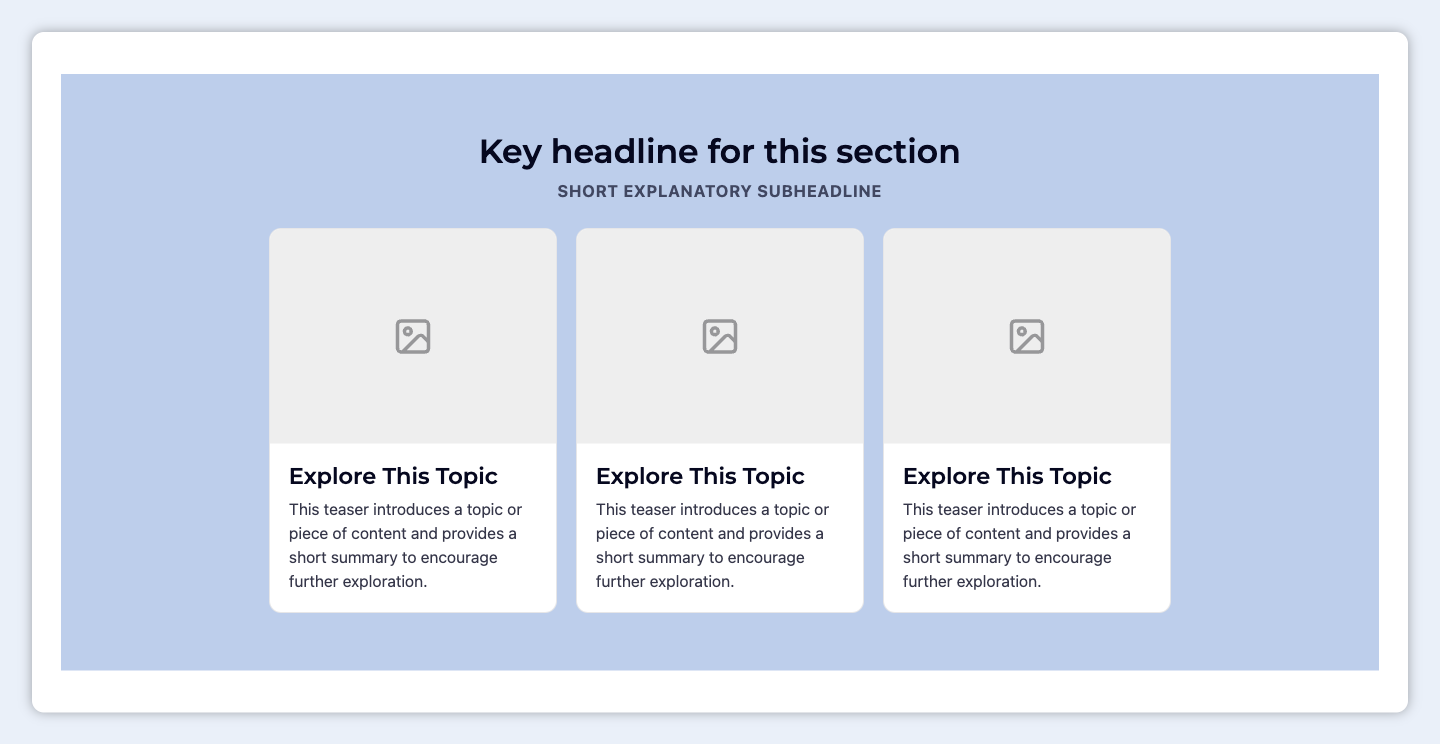The image size is (1440, 744).
Task: Click the word exploration in middle card
Action: coord(692,582)
